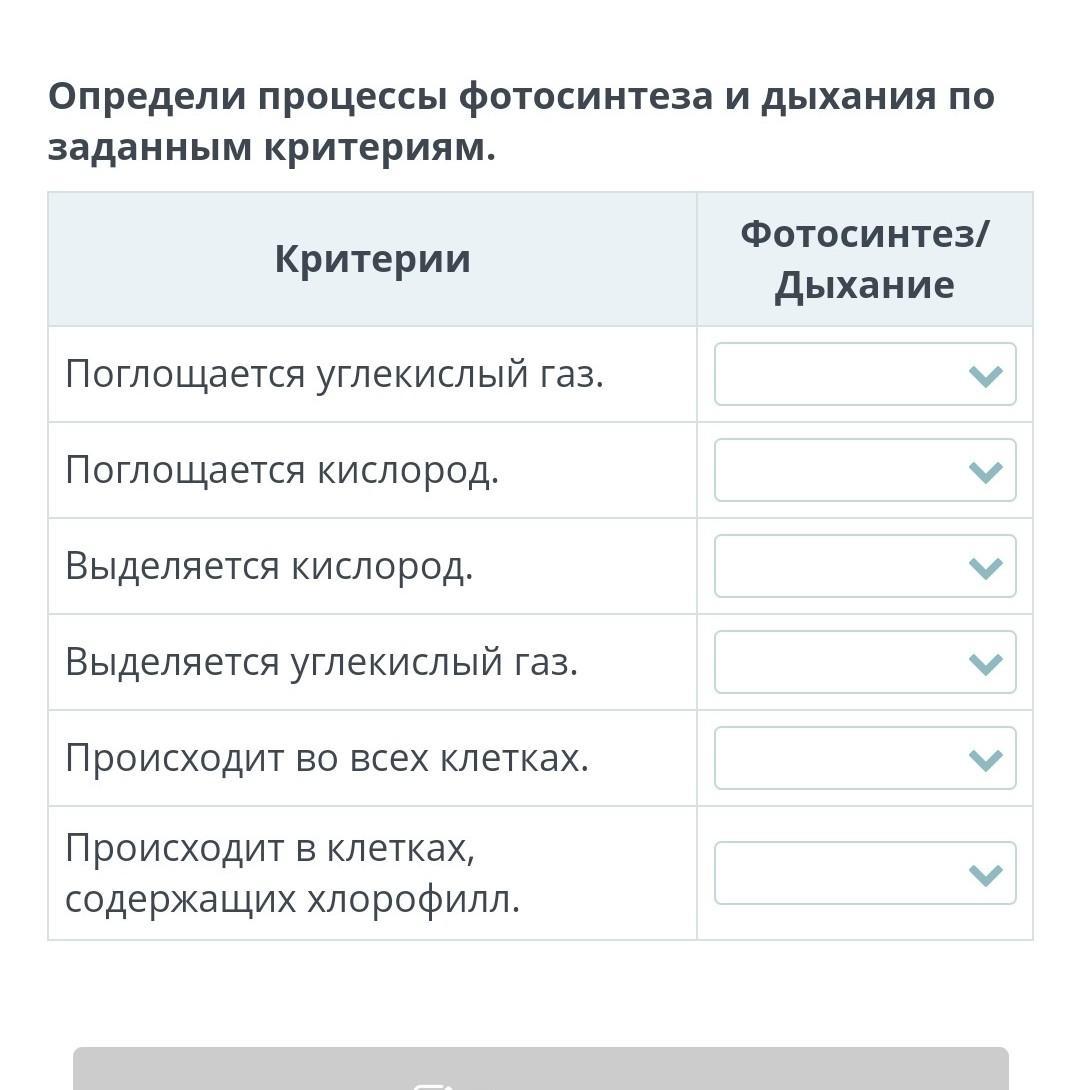Click the 'Критерии' column header
The image size is (1080, 1090).
(x=372, y=259)
